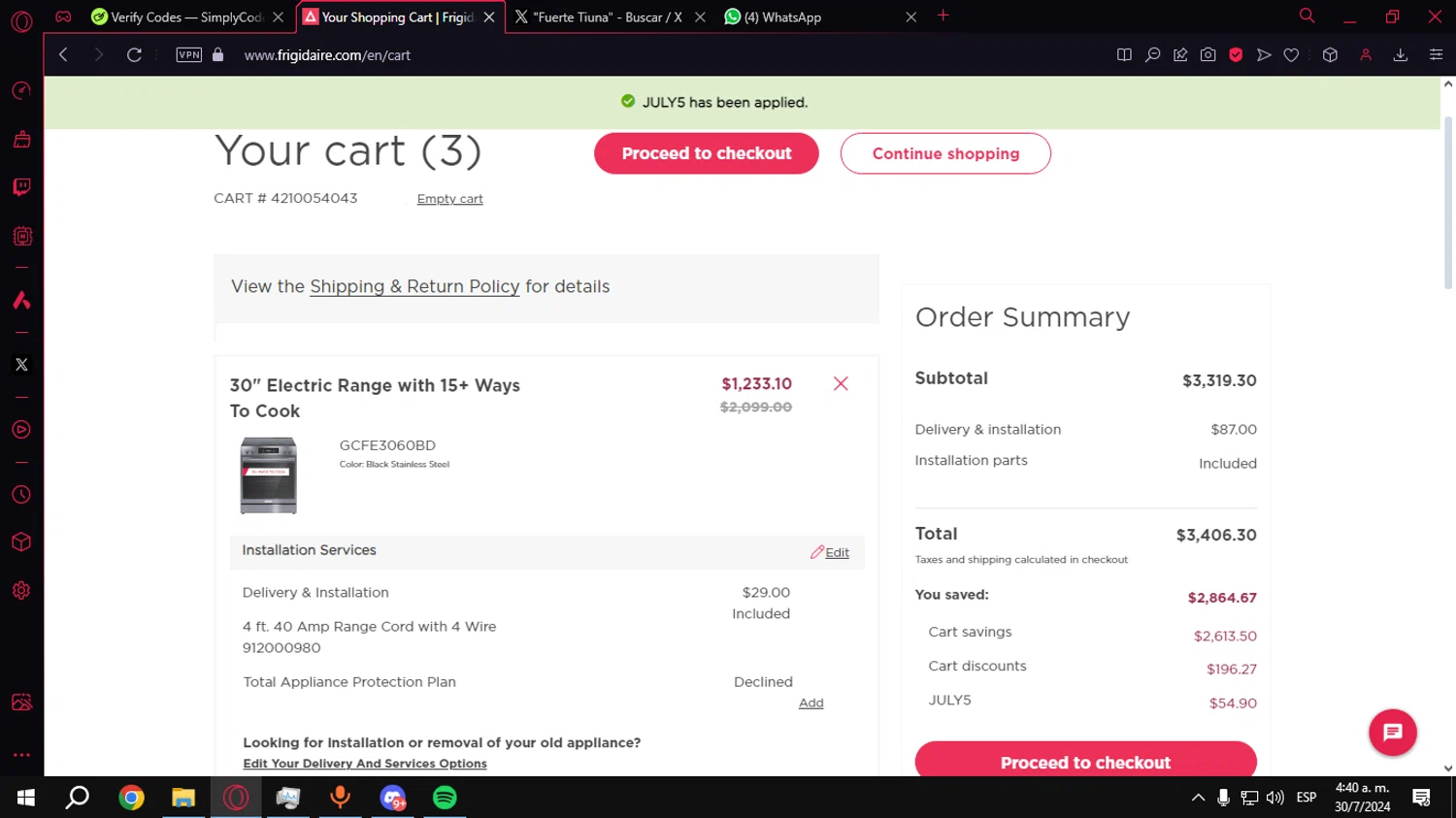
Task: Open Edit Your Delivery And Services Options
Action: click(365, 764)
